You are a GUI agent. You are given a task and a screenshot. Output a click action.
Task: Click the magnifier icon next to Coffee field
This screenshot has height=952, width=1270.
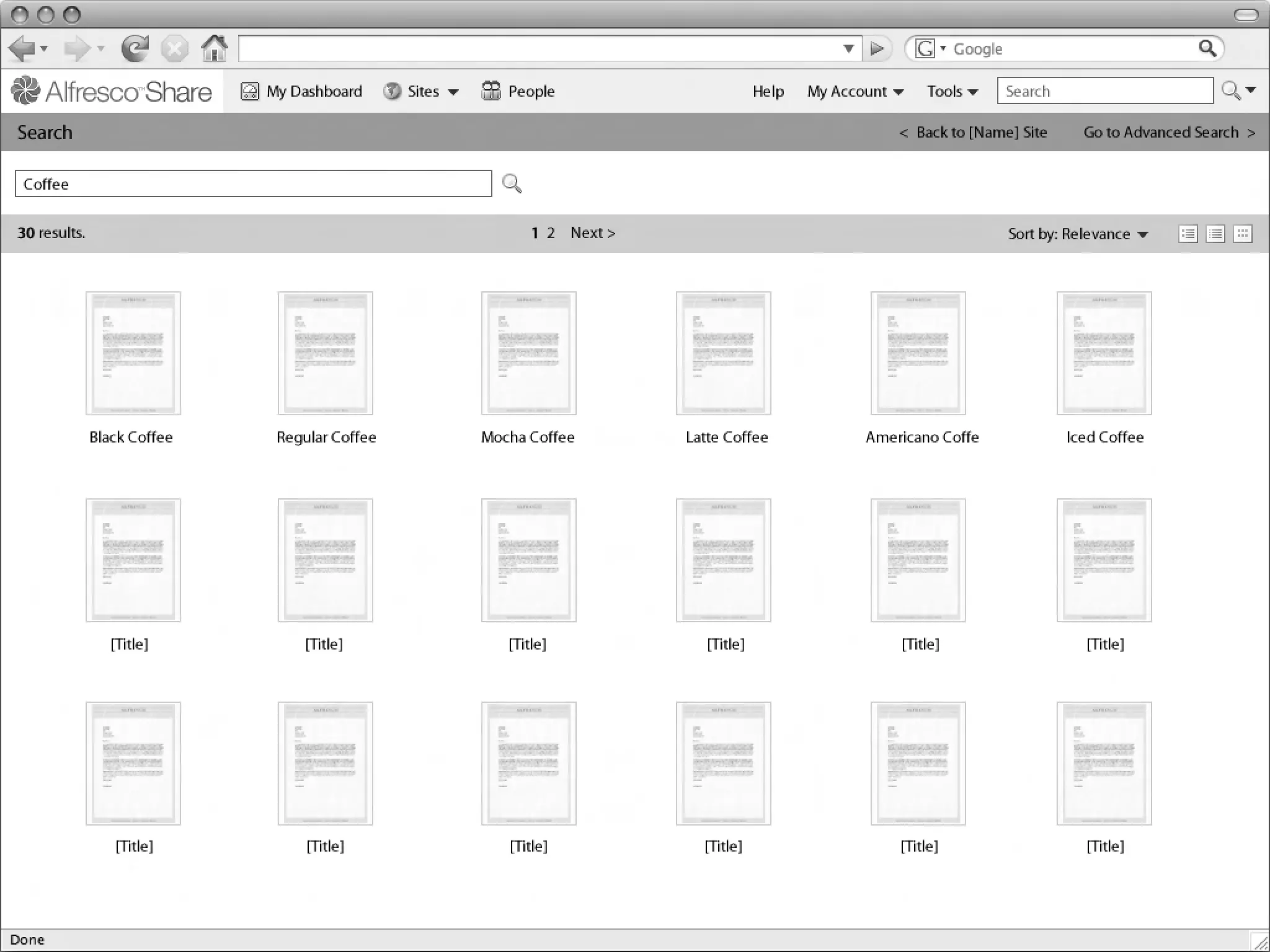tap(512, 184)
